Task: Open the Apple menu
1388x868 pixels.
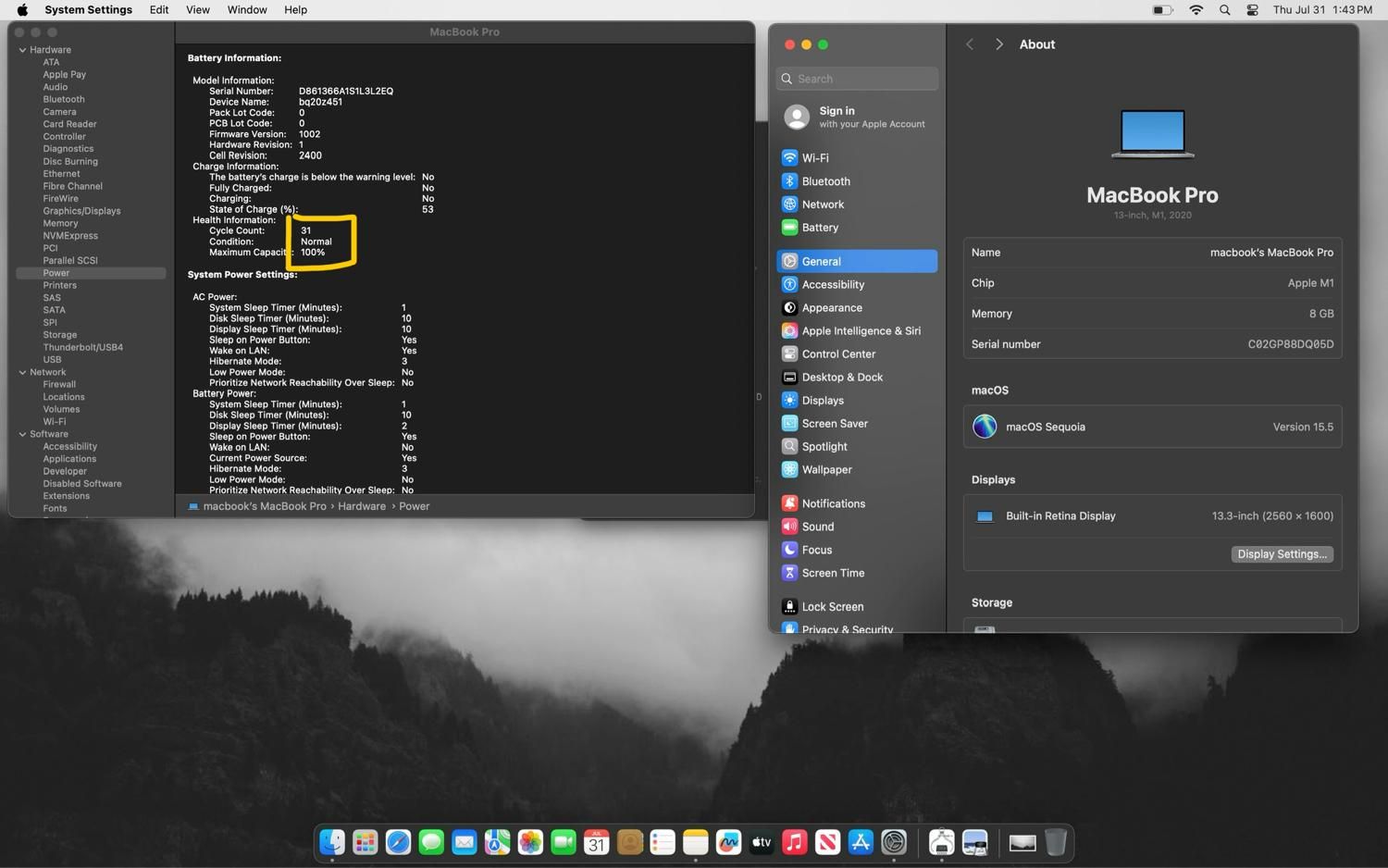Action: click(x=22, y=9)
